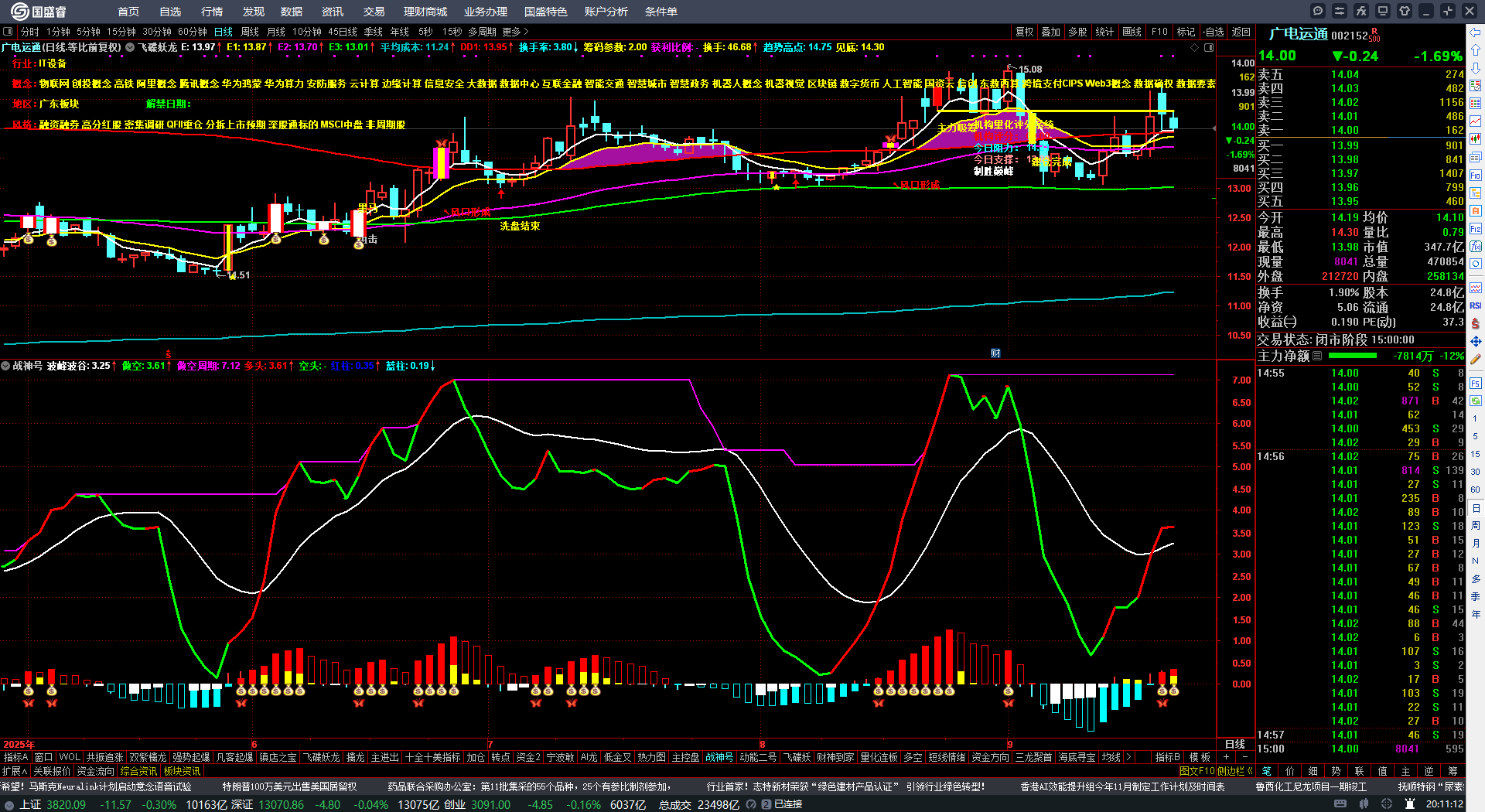The image size is (1485, 812).
Task: Open the 多周期 multi-period selector
Action: pyautogui.click(x=482, y=32)
